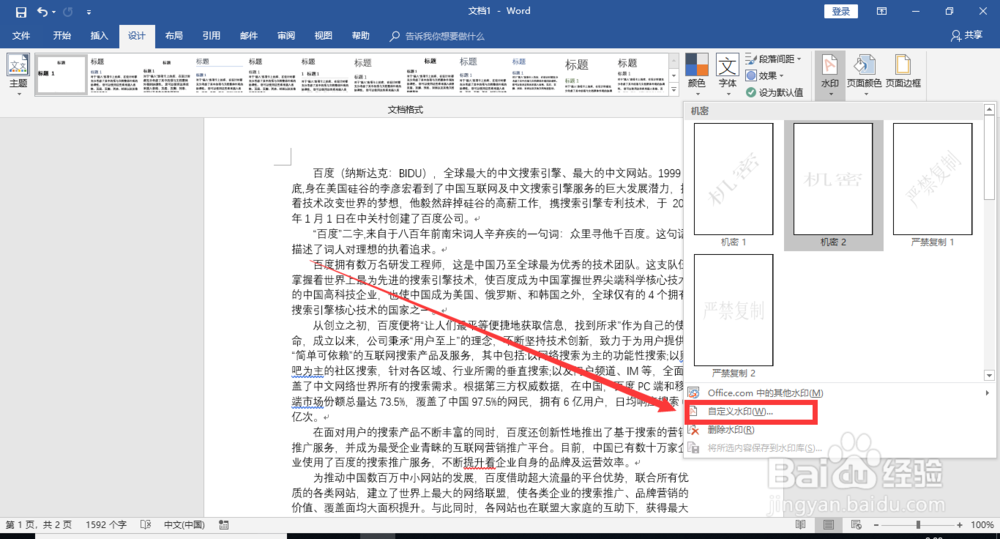Image resolution: width=1000 pixels, height=539 pixels.
Task: Open the 效果 effects dropdown
Action: (765, 75)
